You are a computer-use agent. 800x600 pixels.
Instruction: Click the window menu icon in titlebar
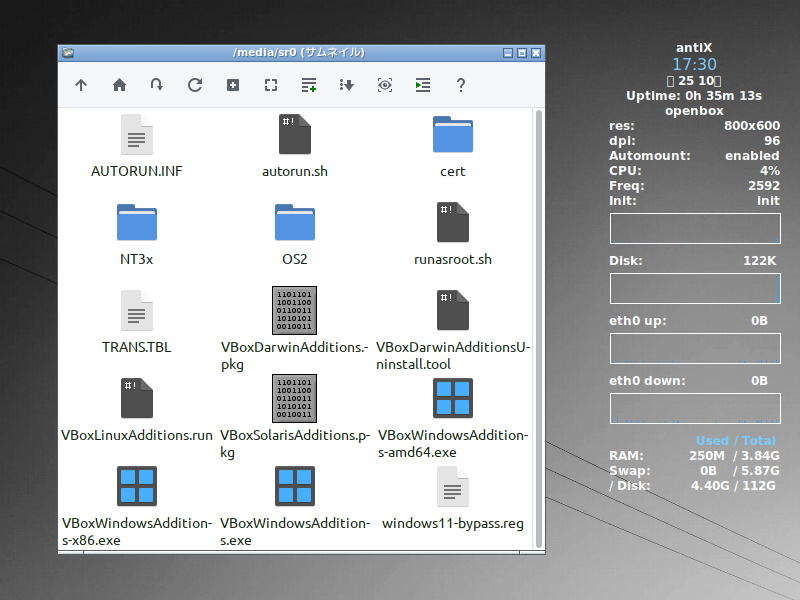(68, 53)
